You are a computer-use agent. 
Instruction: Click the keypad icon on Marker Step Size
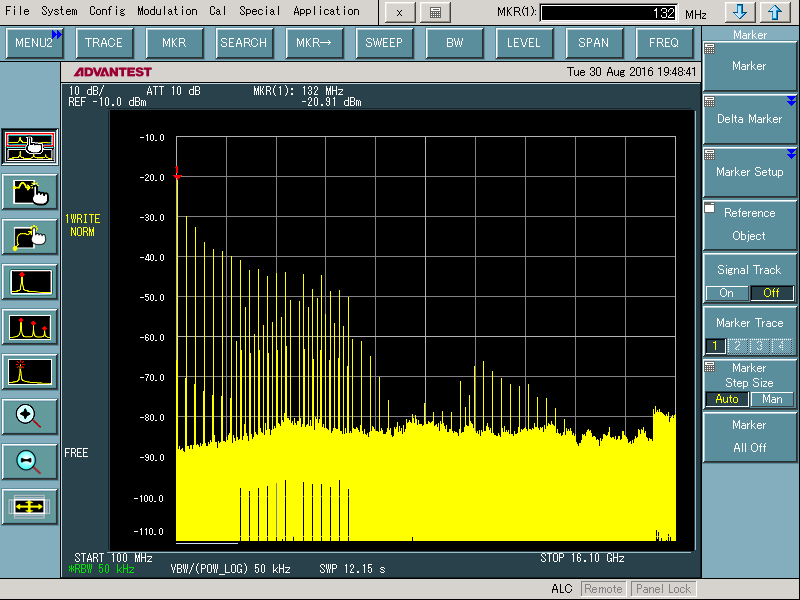710,367
